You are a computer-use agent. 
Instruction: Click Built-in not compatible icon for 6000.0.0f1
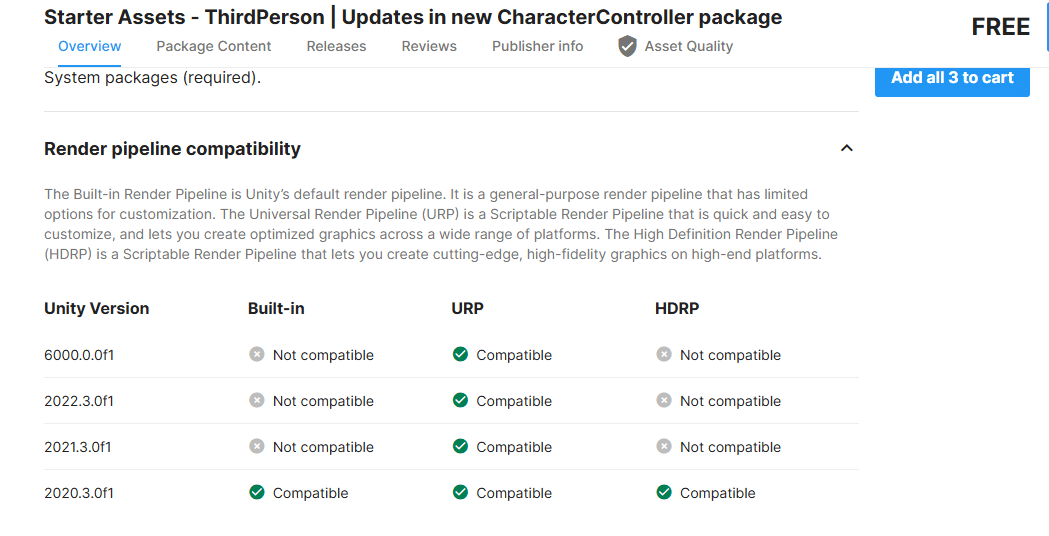tap(257, 355)
